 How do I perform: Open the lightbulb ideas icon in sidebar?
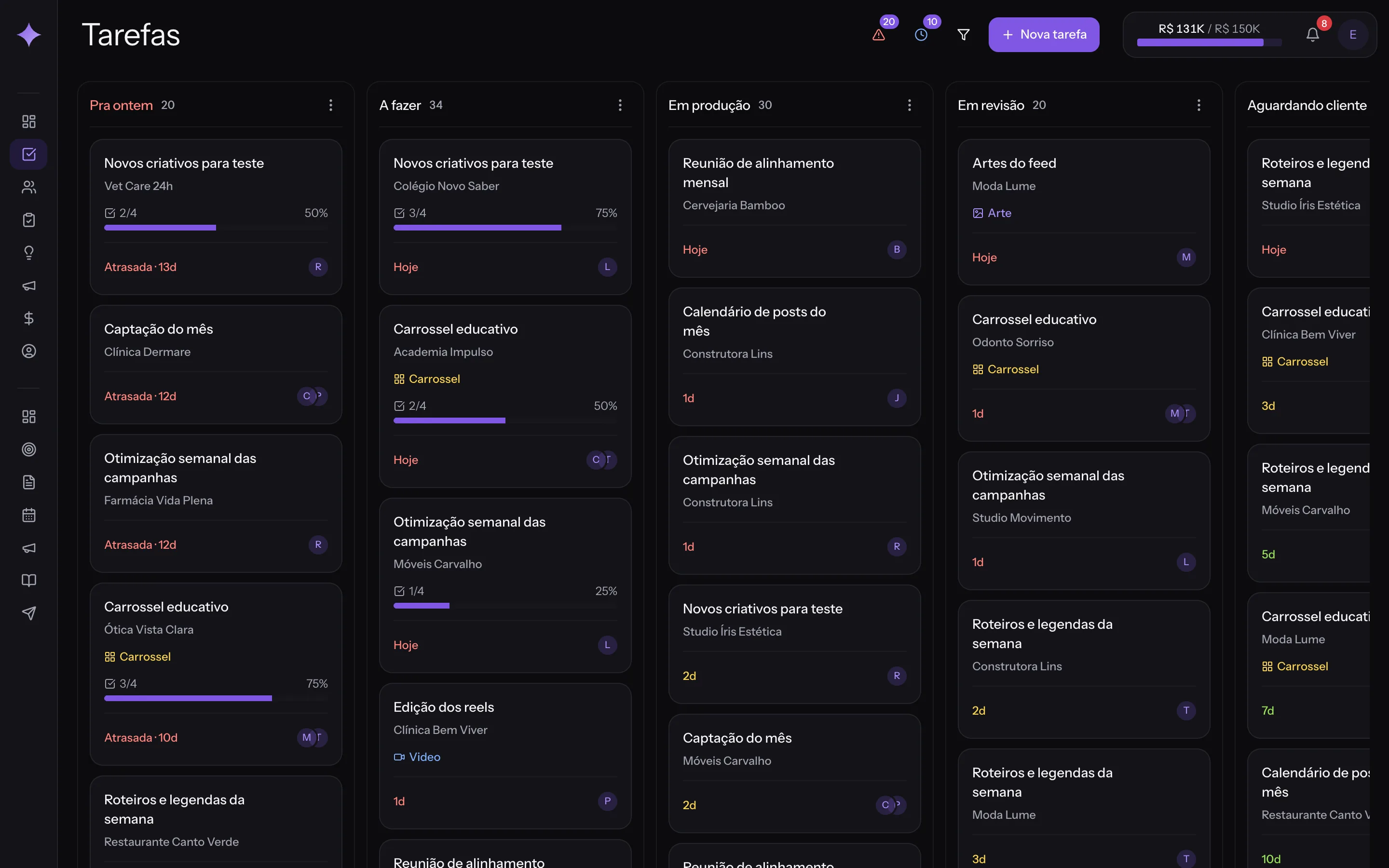coord(29,253)
